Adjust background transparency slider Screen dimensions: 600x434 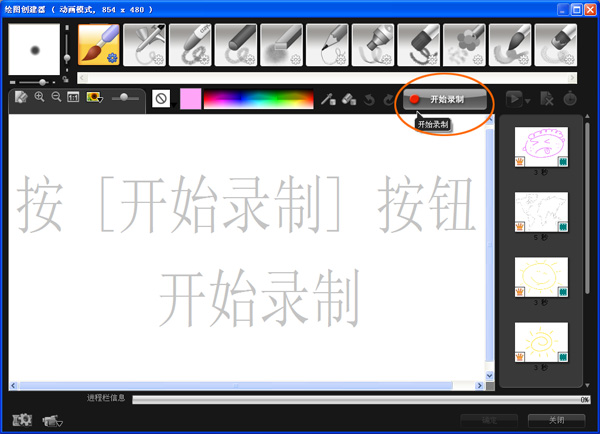coord(125,98)
